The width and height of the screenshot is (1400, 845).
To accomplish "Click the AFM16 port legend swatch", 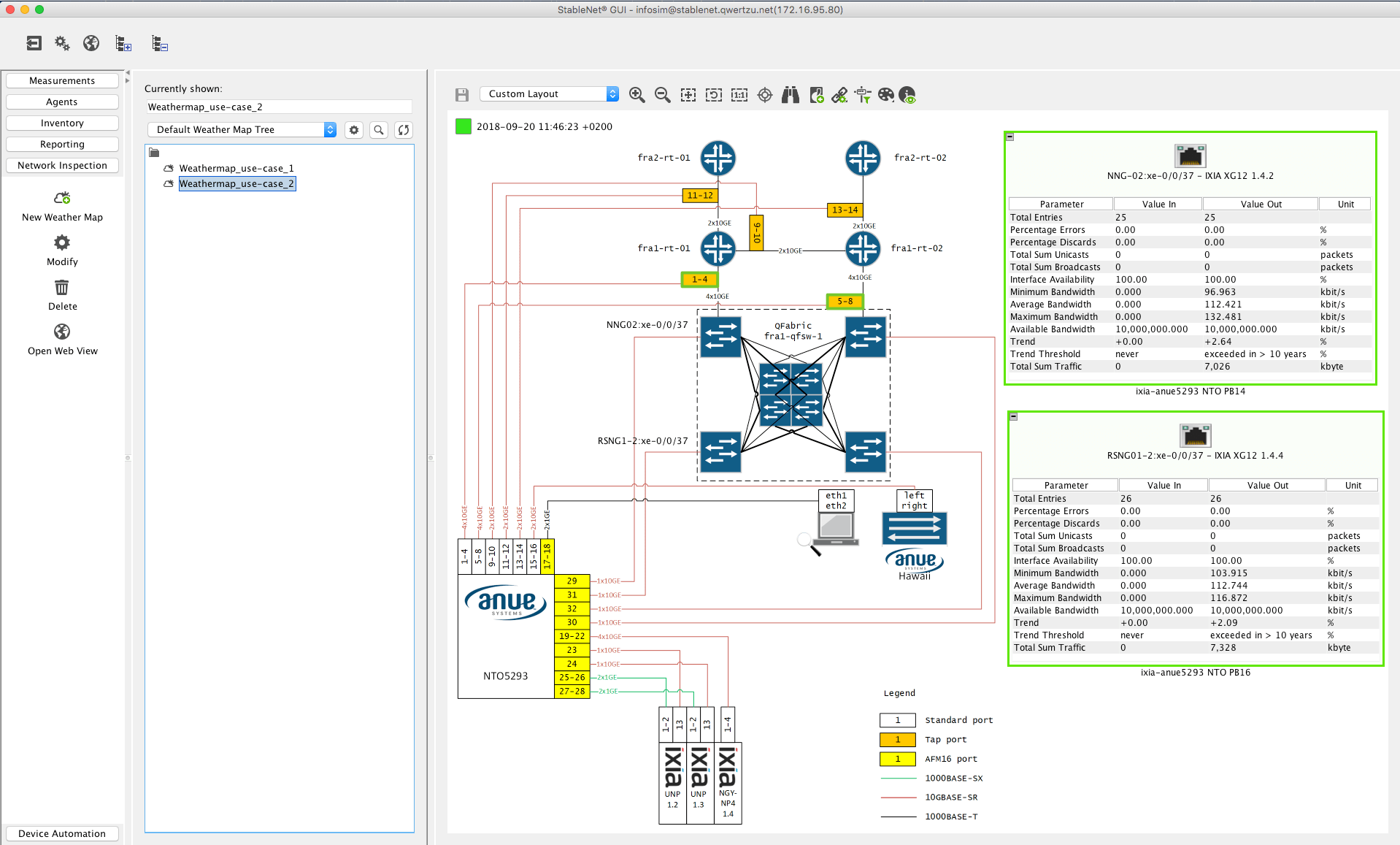I will pyautogui.click(x=898, y=759).
